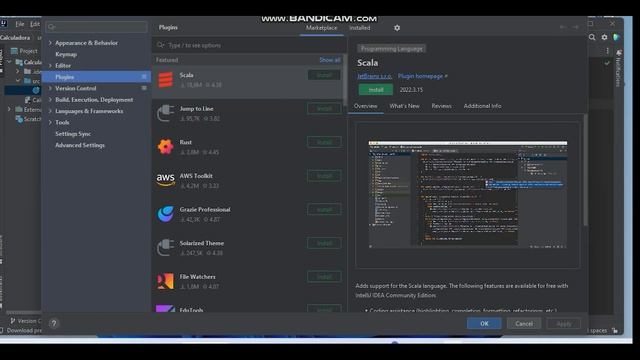Click the back navigation arrow in Plugins header
640x360 pixels.
point(563,27)
